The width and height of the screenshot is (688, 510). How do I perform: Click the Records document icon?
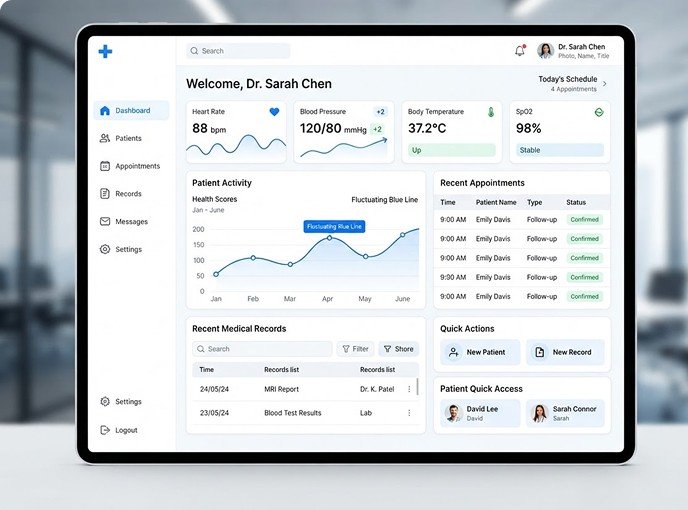point(105,194)
